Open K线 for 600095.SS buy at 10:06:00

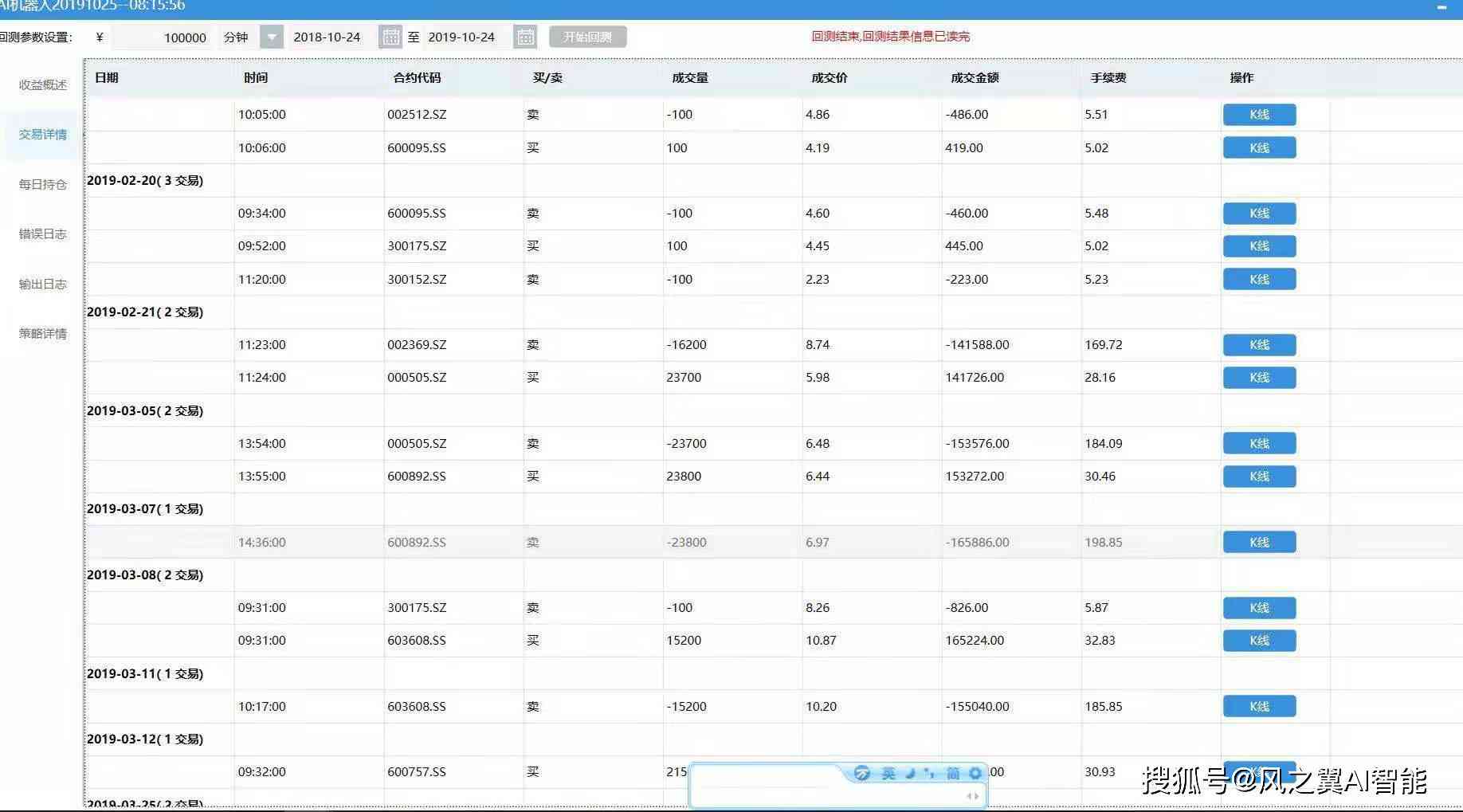pyautogui.click(x=1259, y=148)
